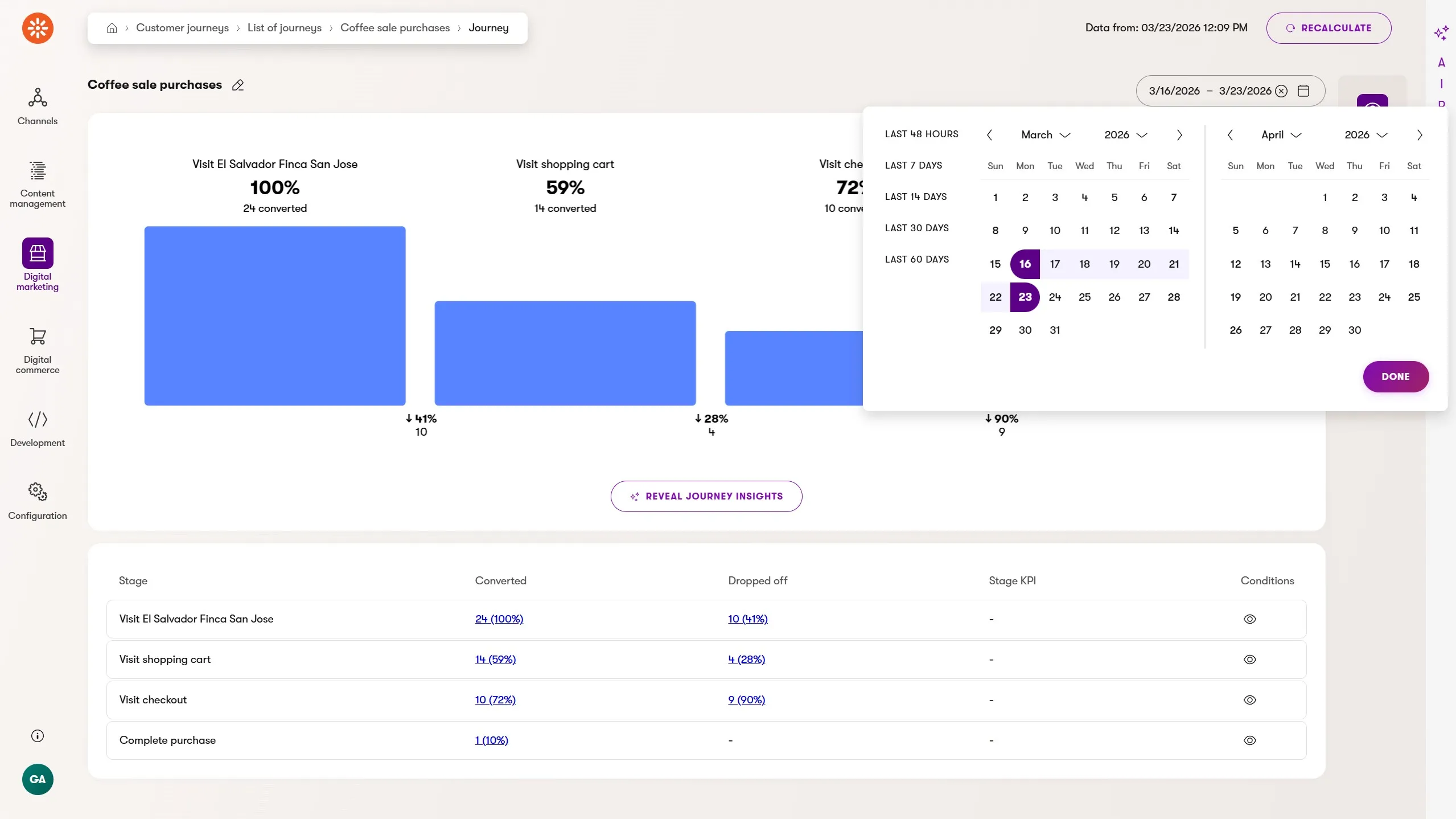This screenshot has height=819, width=1456.
Task: Open the Channels application section
Action: coord(38,107)
